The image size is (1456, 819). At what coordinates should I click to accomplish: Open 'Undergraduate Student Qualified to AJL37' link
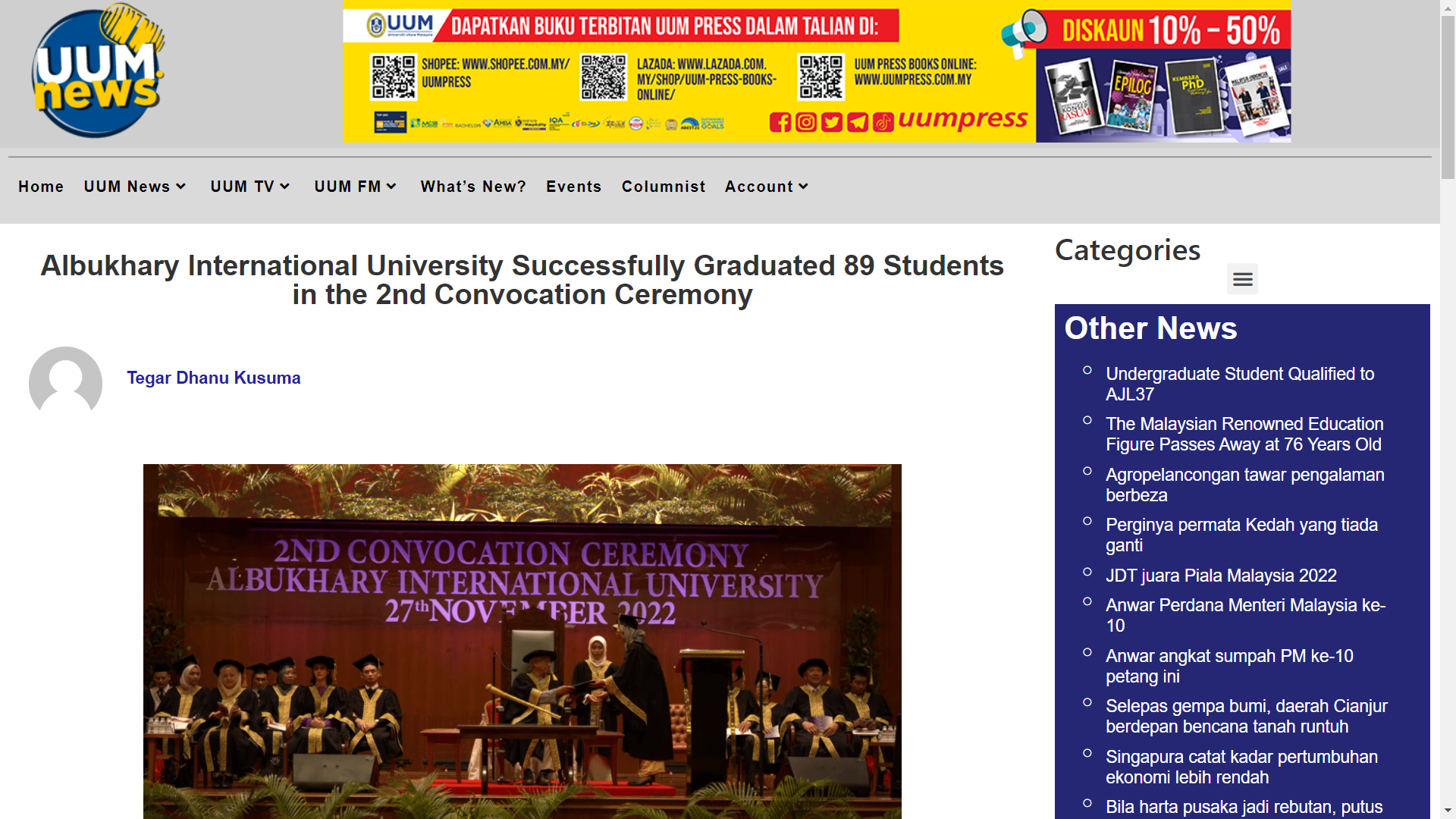click(x=1239, y=384)
